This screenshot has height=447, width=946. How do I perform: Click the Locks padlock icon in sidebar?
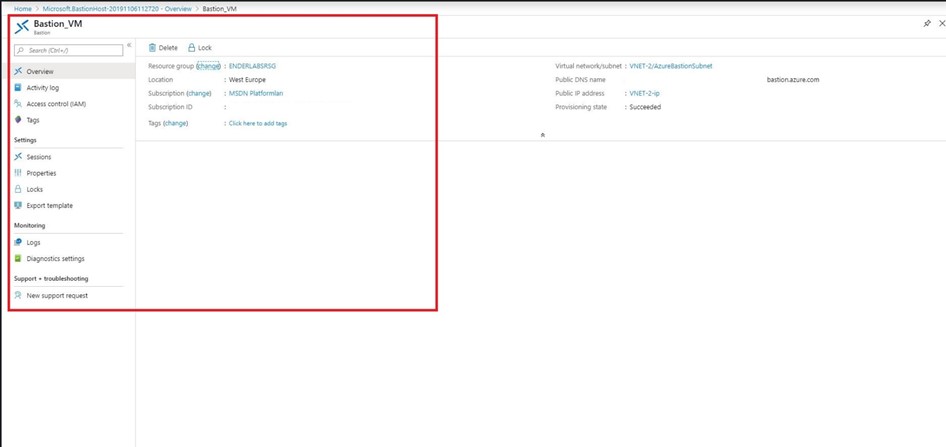(18, 189)
